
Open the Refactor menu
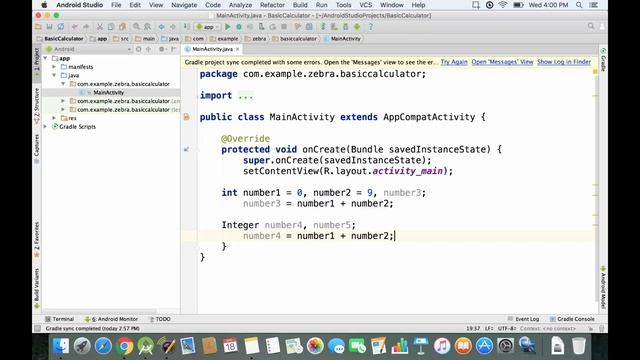pos(272,5)
